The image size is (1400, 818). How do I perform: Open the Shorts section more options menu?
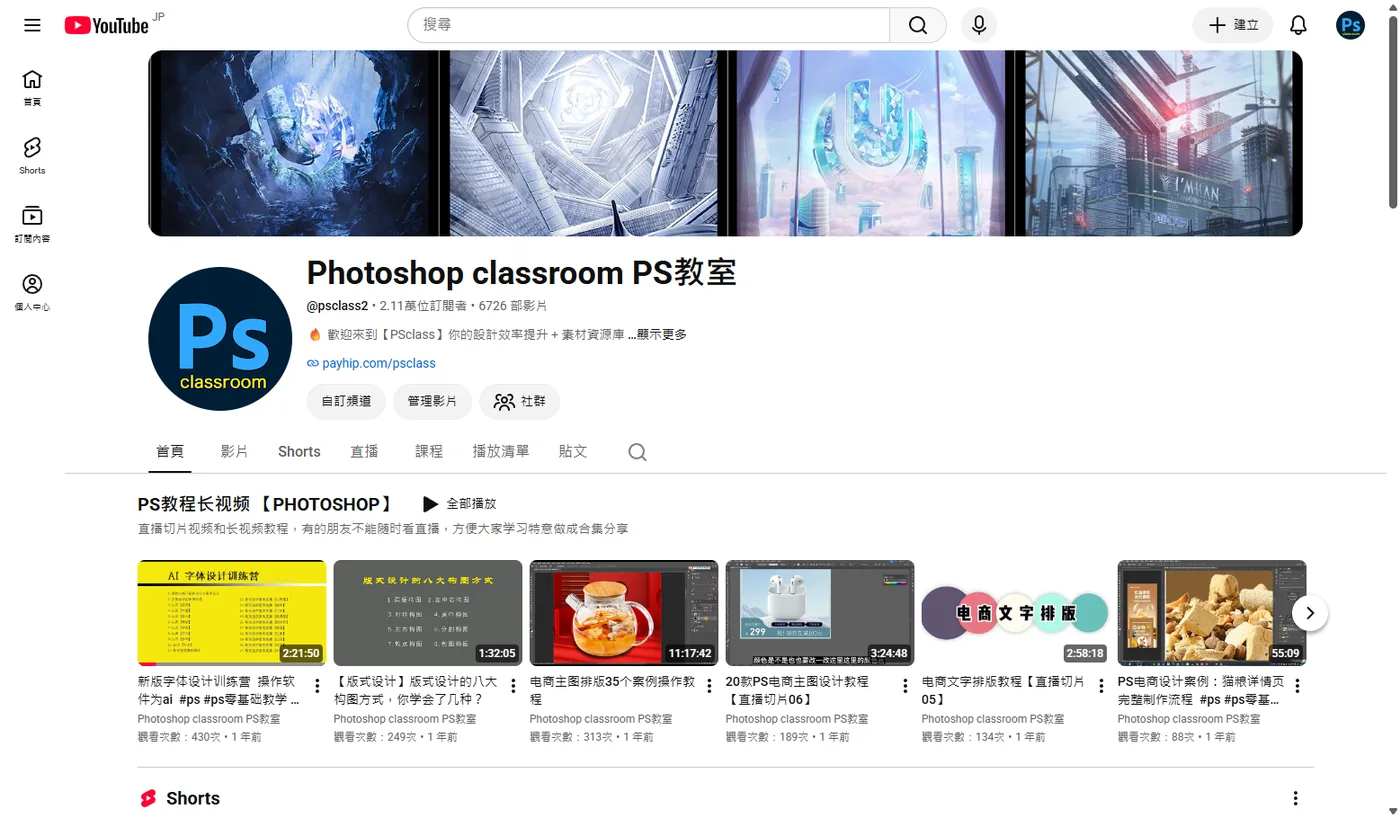click(1295, 798)
